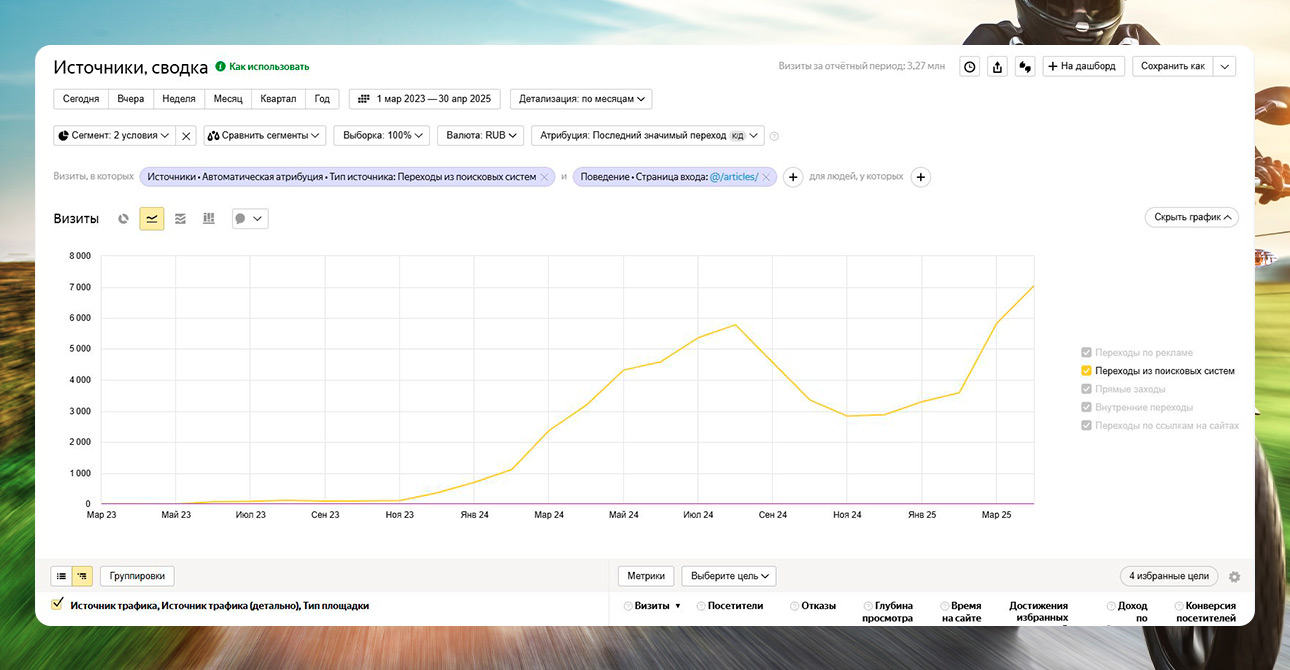The width and height of the screenshot is (1290, 670).
Task: Open the Детализация: по месяцам dropdown
Action: pyautogui.click(x=581, y=98)
